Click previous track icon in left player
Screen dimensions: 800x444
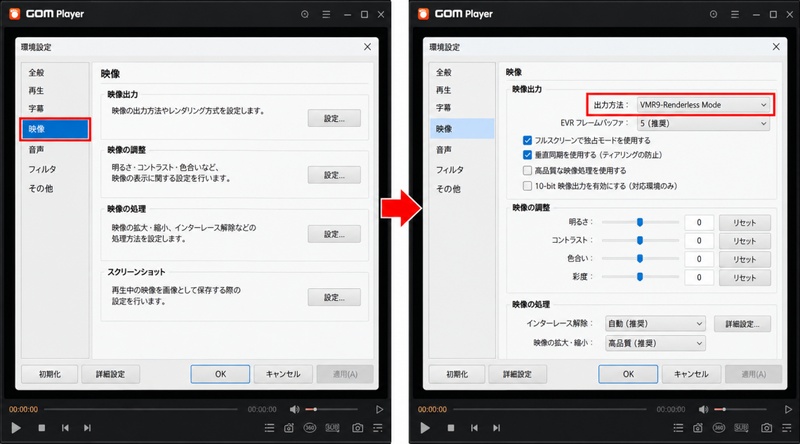click(x=65, y=428)
